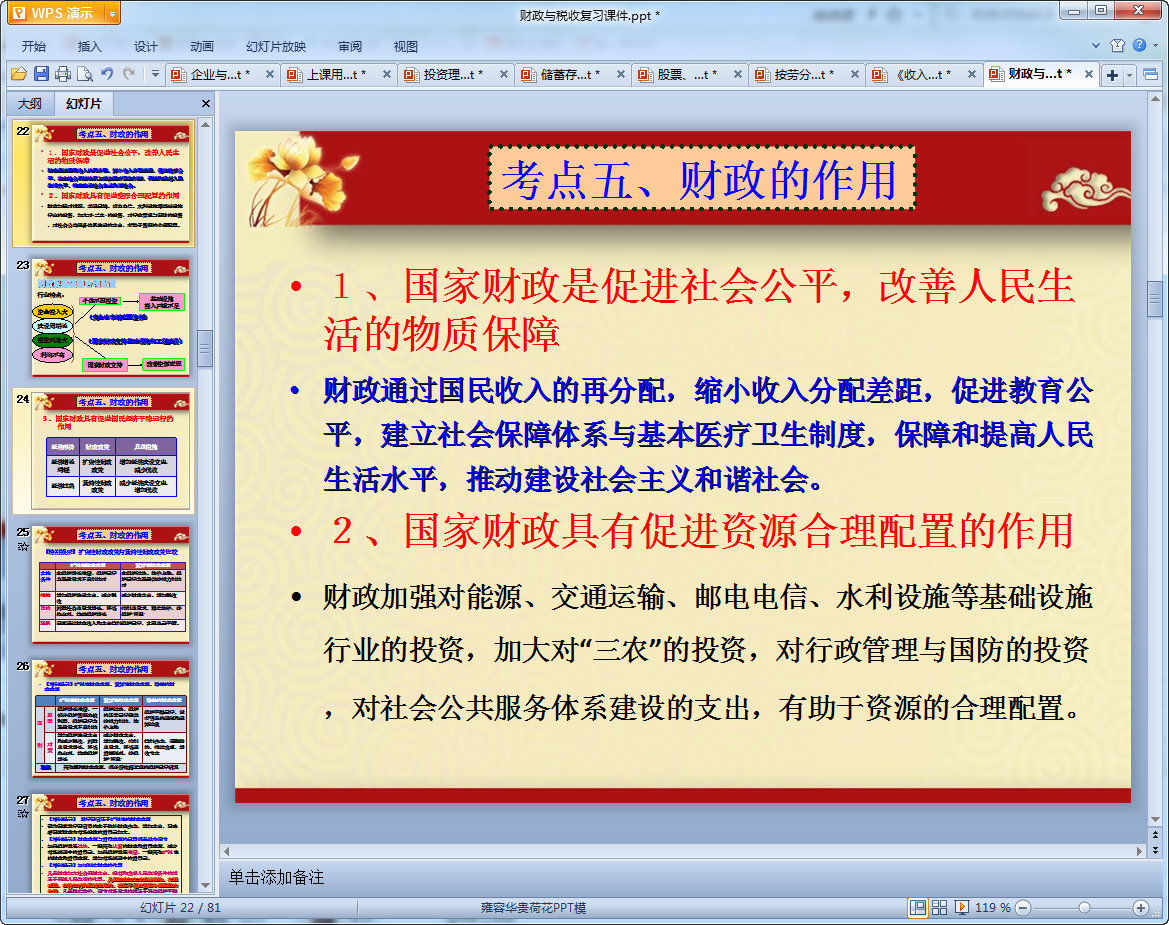Expand quick access toolbar customize arrow
The width and height of the screenshot is (1169, 925).
(155, 74)
